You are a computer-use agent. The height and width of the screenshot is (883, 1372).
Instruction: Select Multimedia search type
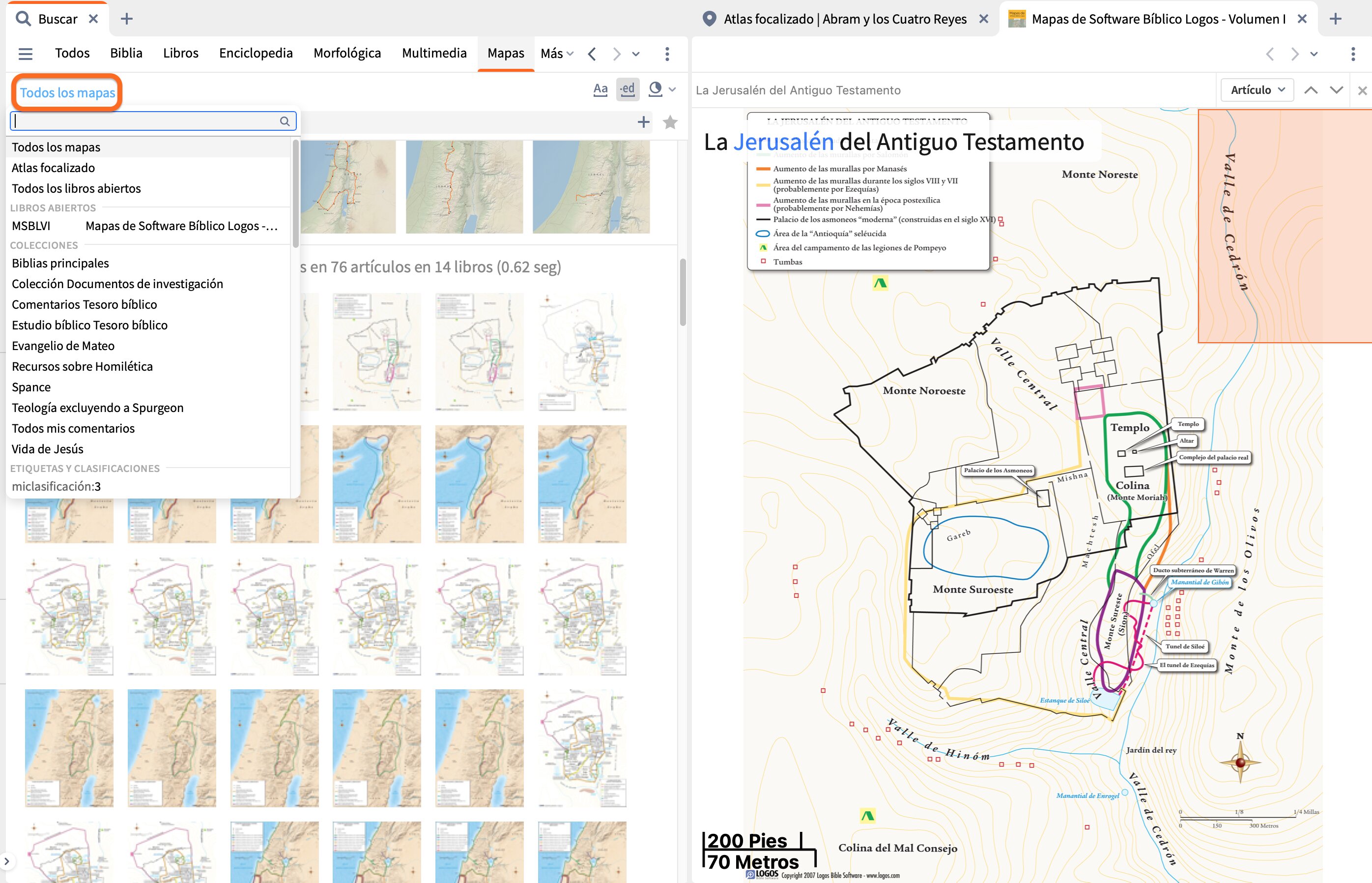tap(434, 53)
